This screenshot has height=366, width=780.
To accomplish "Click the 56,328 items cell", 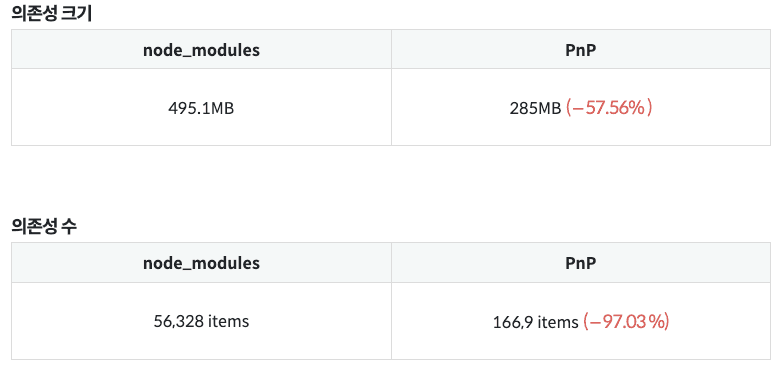I will [201, 321].
